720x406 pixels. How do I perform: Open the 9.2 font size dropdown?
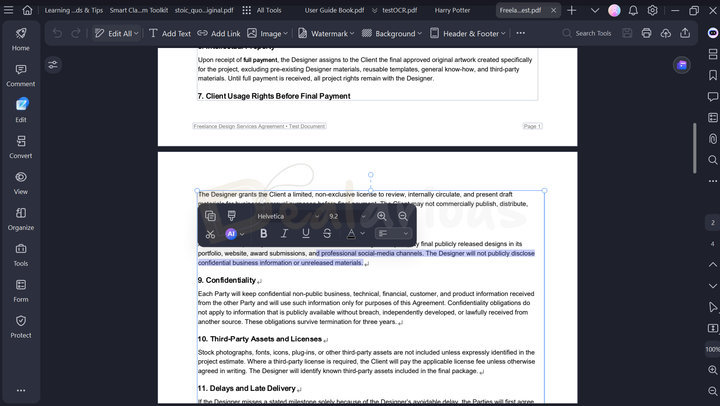(347, 216)
